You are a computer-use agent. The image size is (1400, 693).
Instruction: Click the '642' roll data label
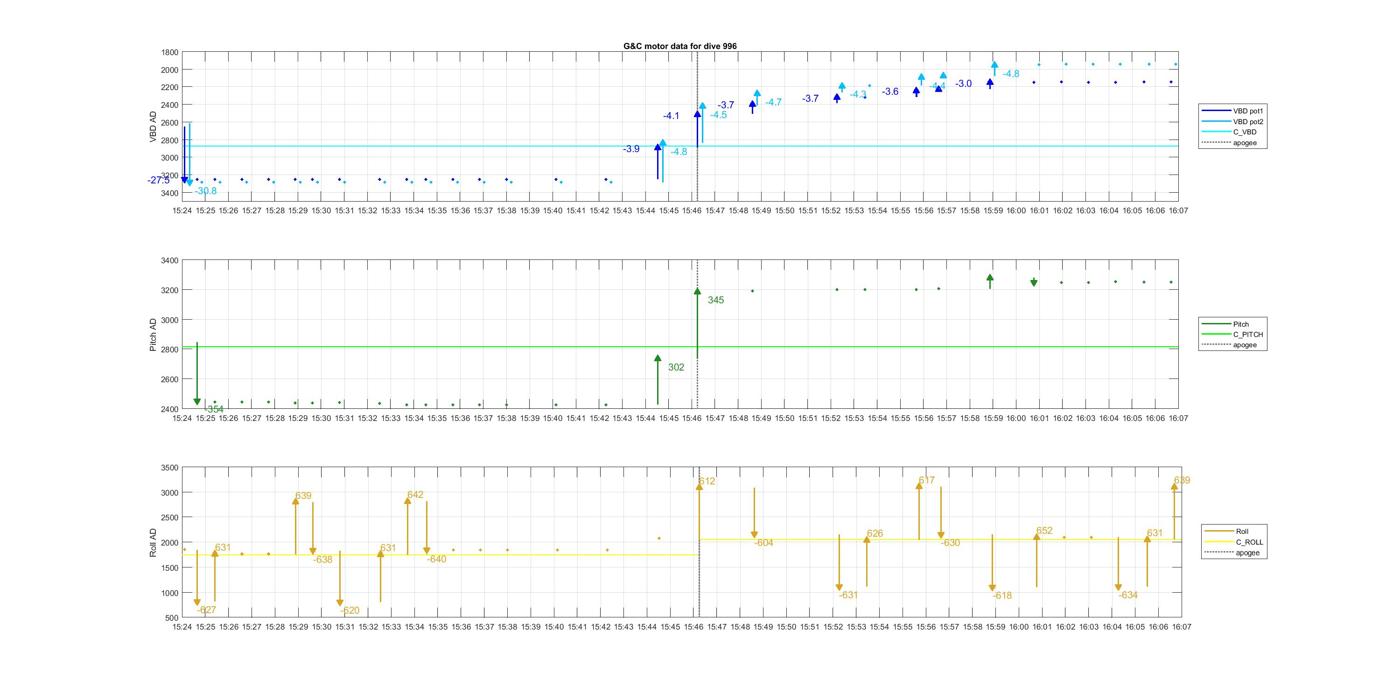pyautogui.click(x=415, y=495)
